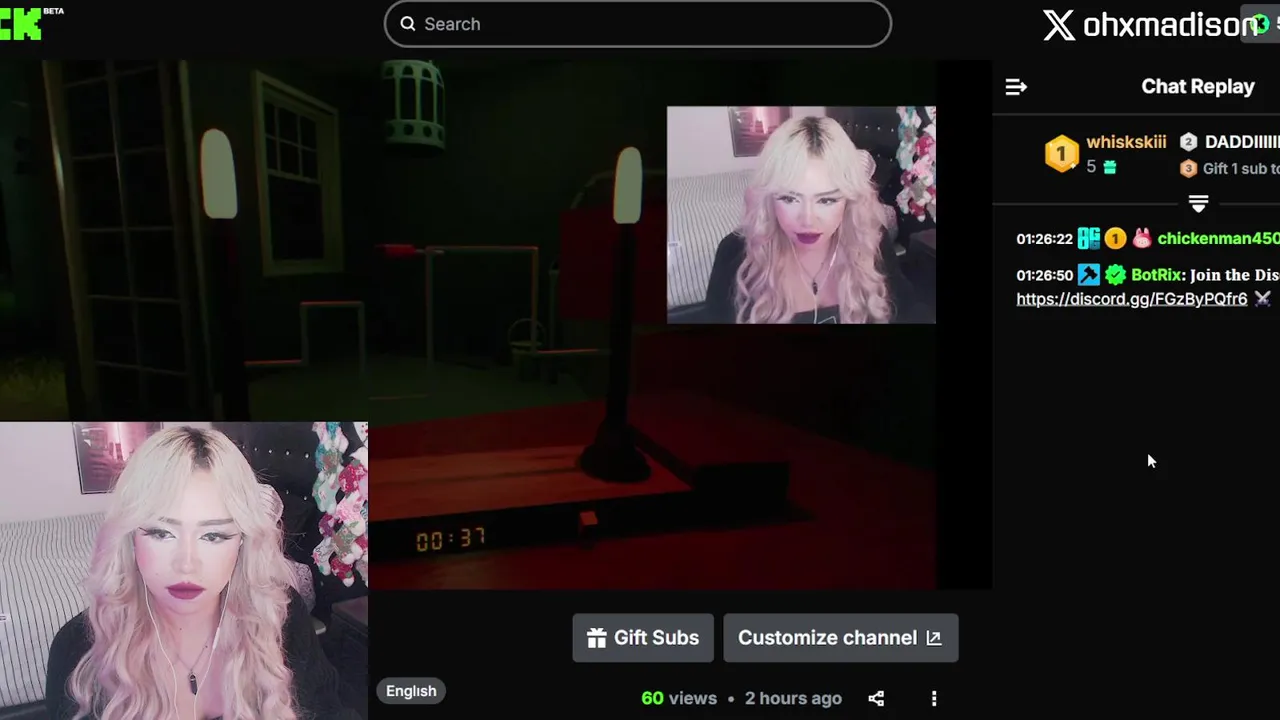Click the bunny badge beside chickenman450
Screen dimensions: 1280x720
(1141, 239)
